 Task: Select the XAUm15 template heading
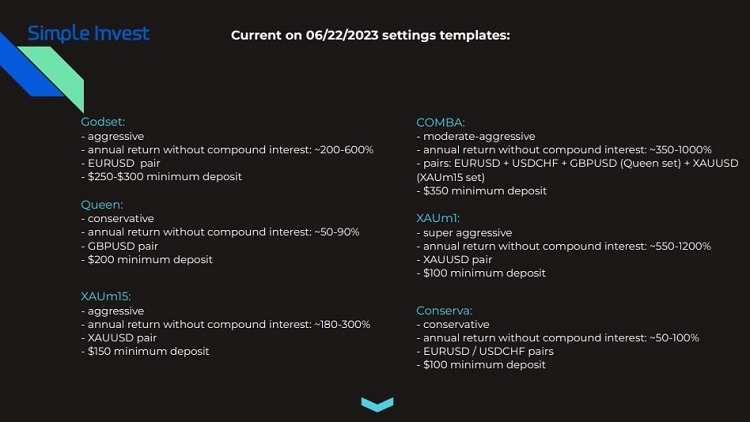106,296
